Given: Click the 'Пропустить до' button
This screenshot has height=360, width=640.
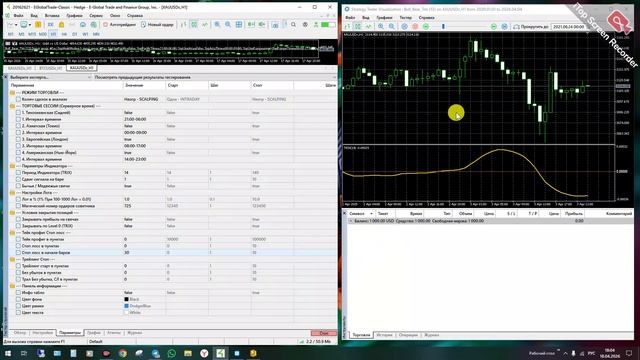Looking at the screenshot, I should [x=531, y=27].
